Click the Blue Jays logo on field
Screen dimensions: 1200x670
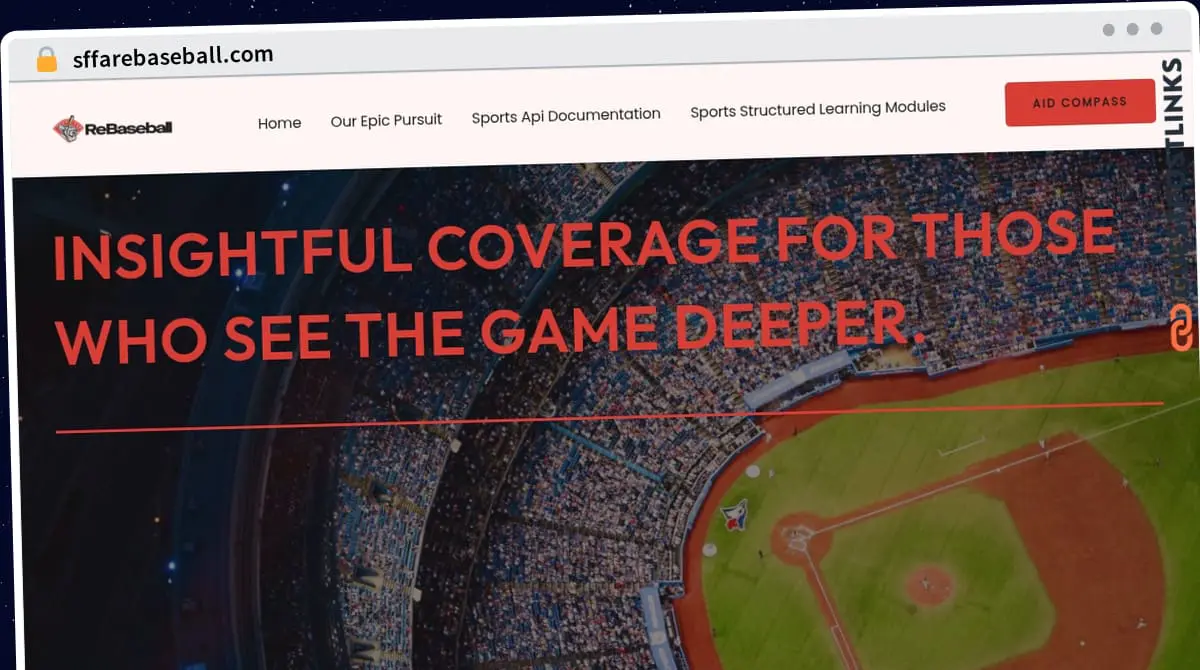(x=734, y=514)
